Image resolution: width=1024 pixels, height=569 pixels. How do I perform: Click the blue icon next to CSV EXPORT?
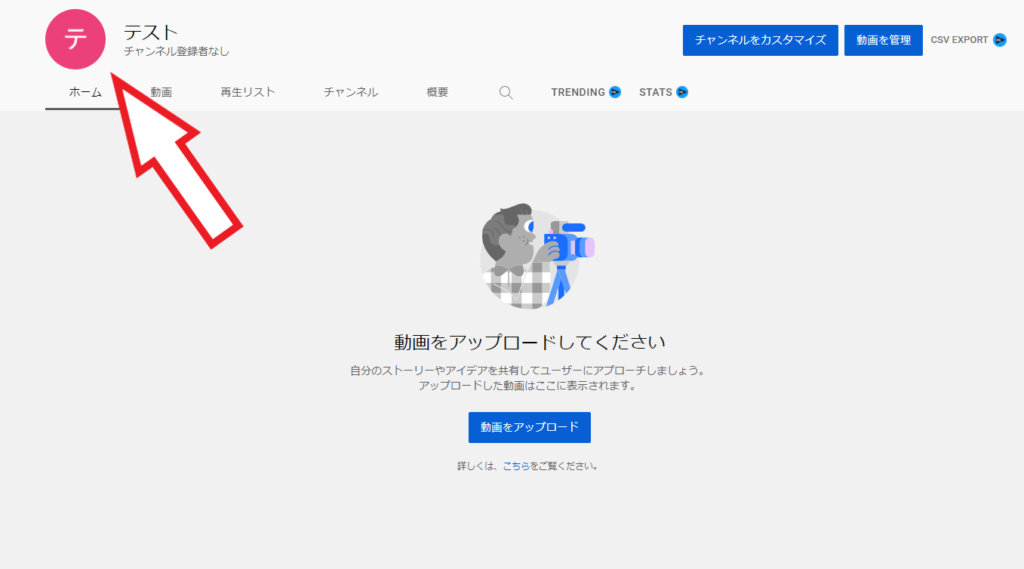point(999,40)
